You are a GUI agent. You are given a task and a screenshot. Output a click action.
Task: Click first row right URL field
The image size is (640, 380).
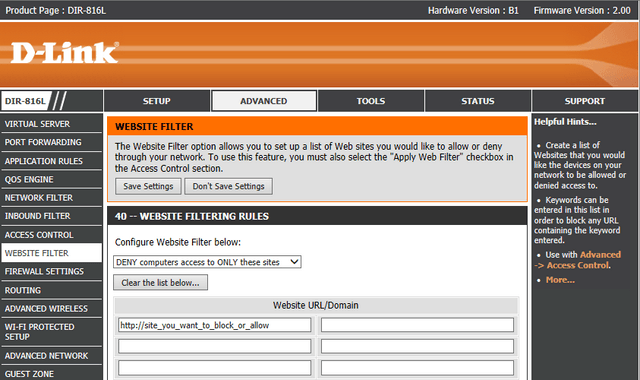click(417, 325)
